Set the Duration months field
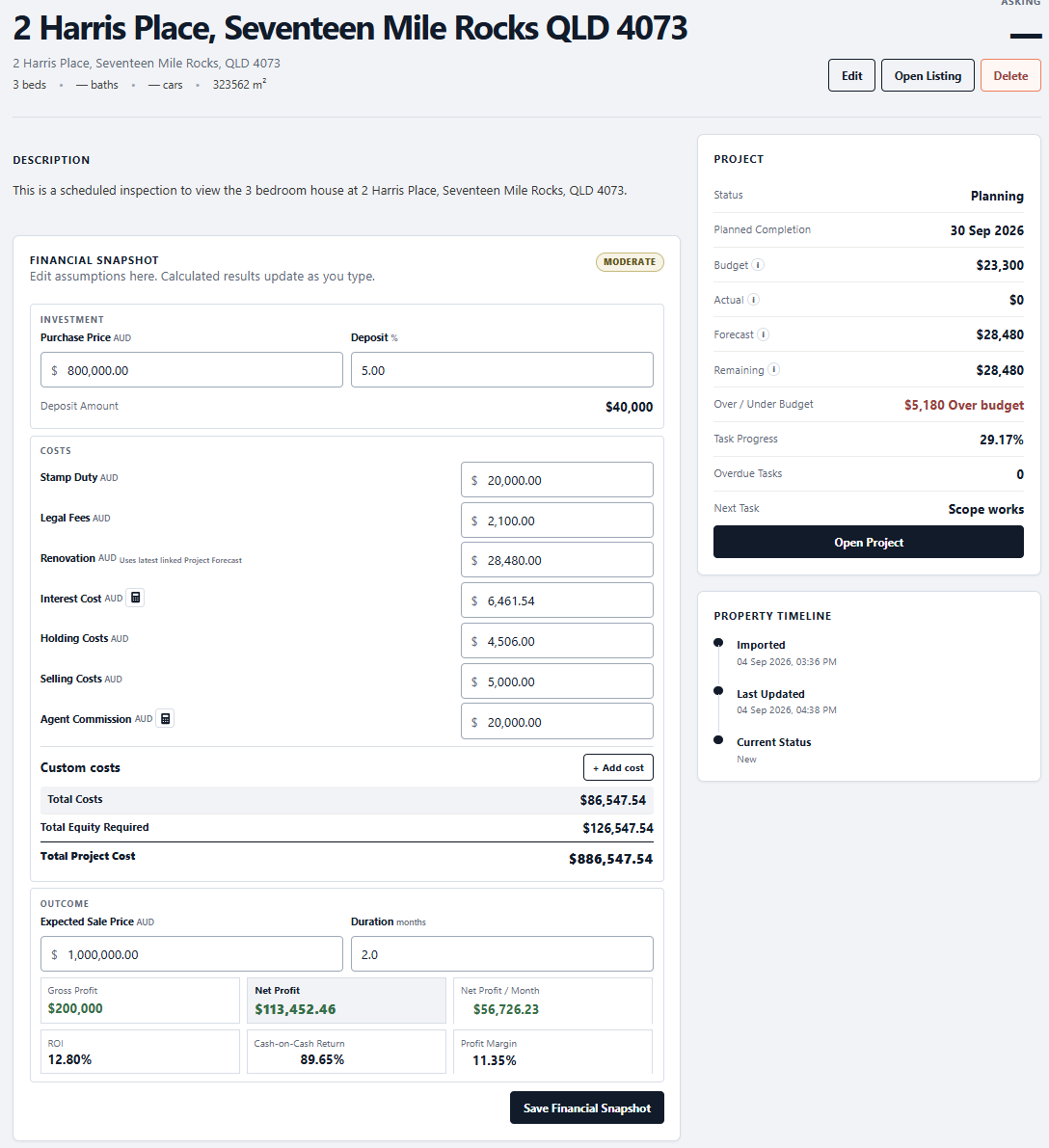The height and width of the screenshot is (1148, 1049). click(501, 954)
